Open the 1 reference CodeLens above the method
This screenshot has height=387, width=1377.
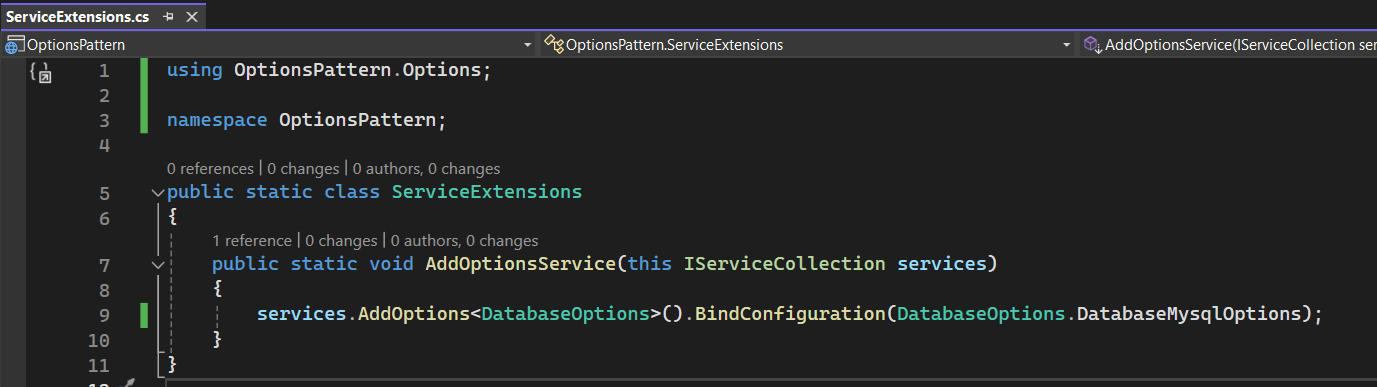click(254, 241)
